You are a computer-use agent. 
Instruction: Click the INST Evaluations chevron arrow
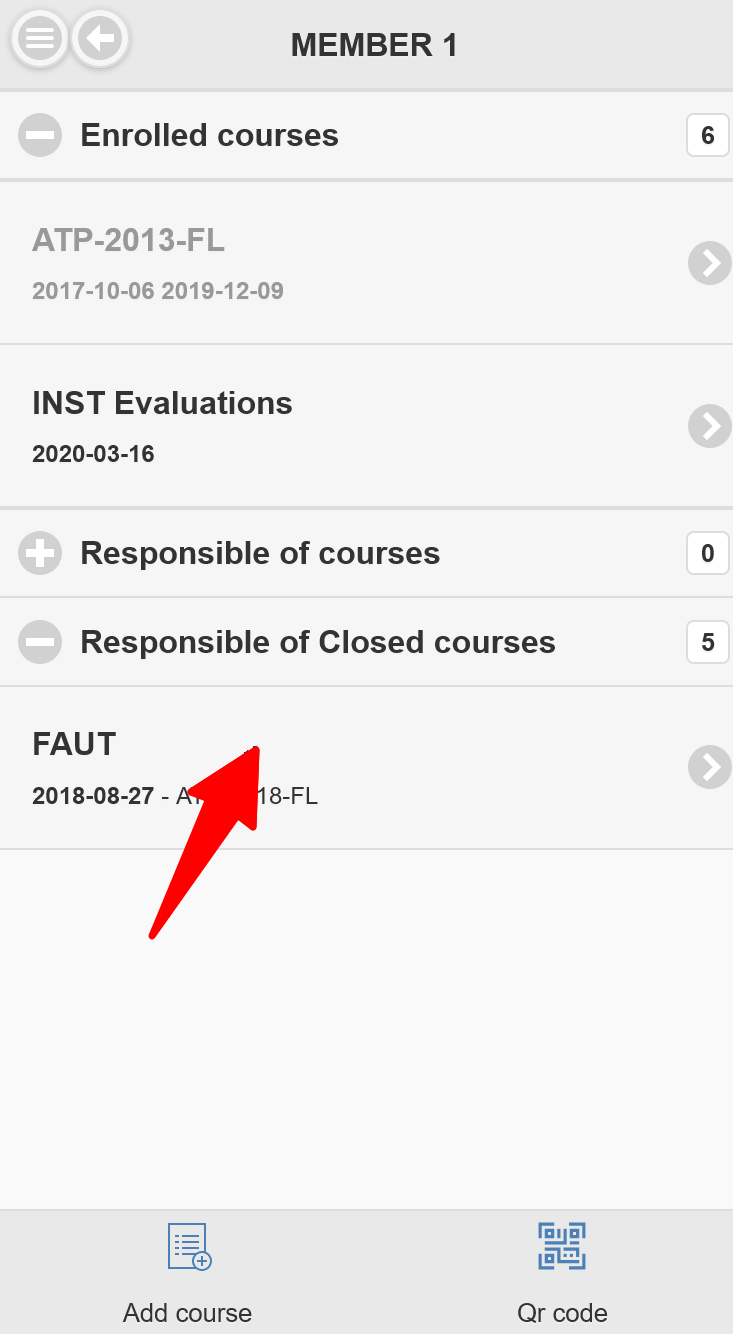click(709, 426)
